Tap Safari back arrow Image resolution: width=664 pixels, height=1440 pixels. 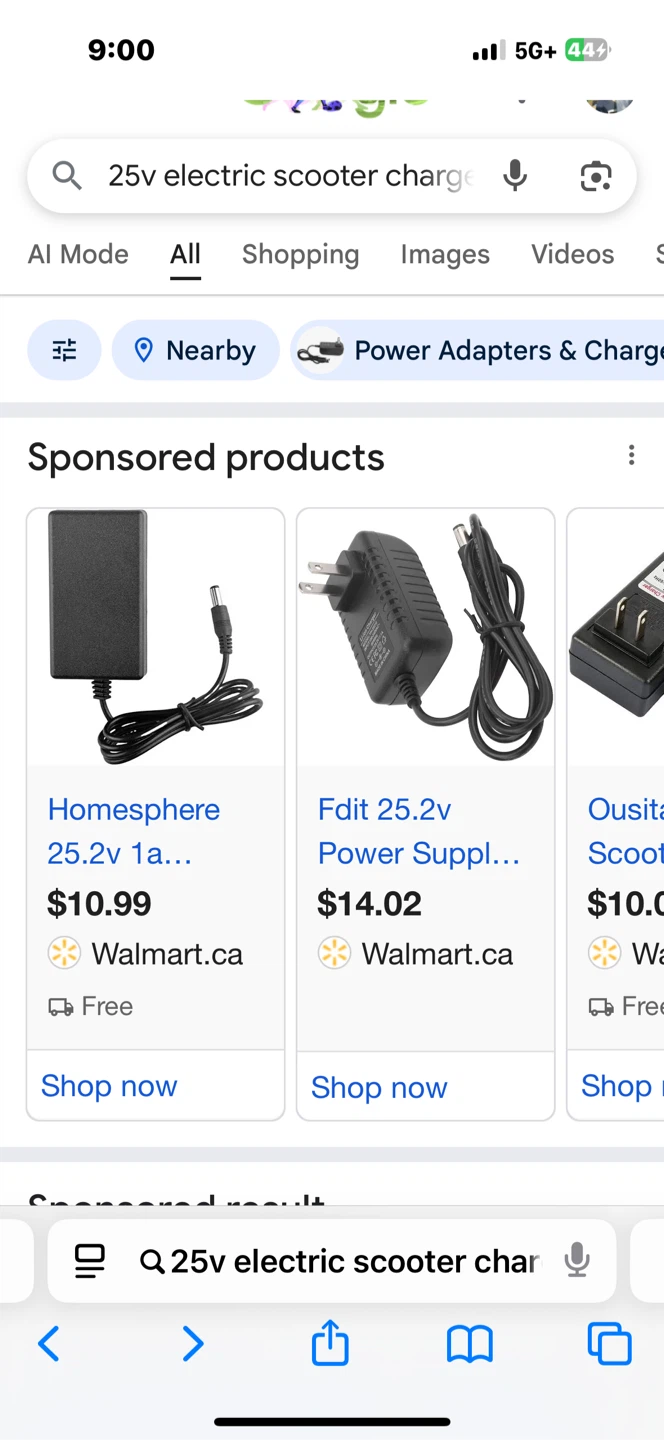tap(48, 1343)
